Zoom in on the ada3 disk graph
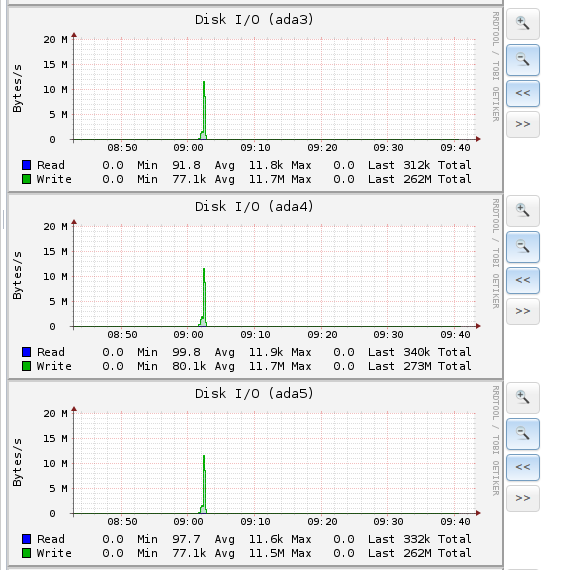 click(523, 24)
